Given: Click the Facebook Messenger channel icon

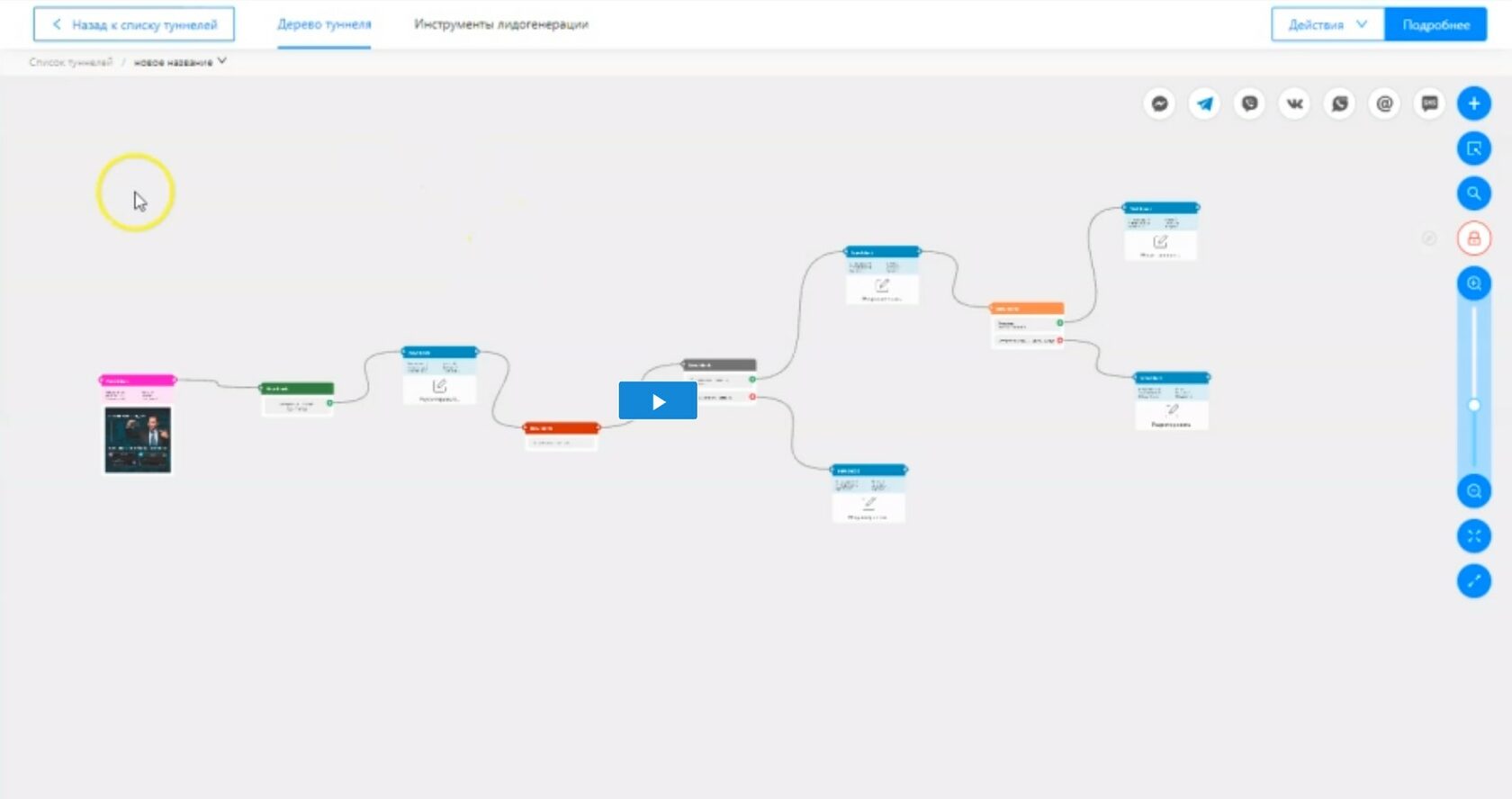Looking at the screenshot, I should tap(1159, 104).
